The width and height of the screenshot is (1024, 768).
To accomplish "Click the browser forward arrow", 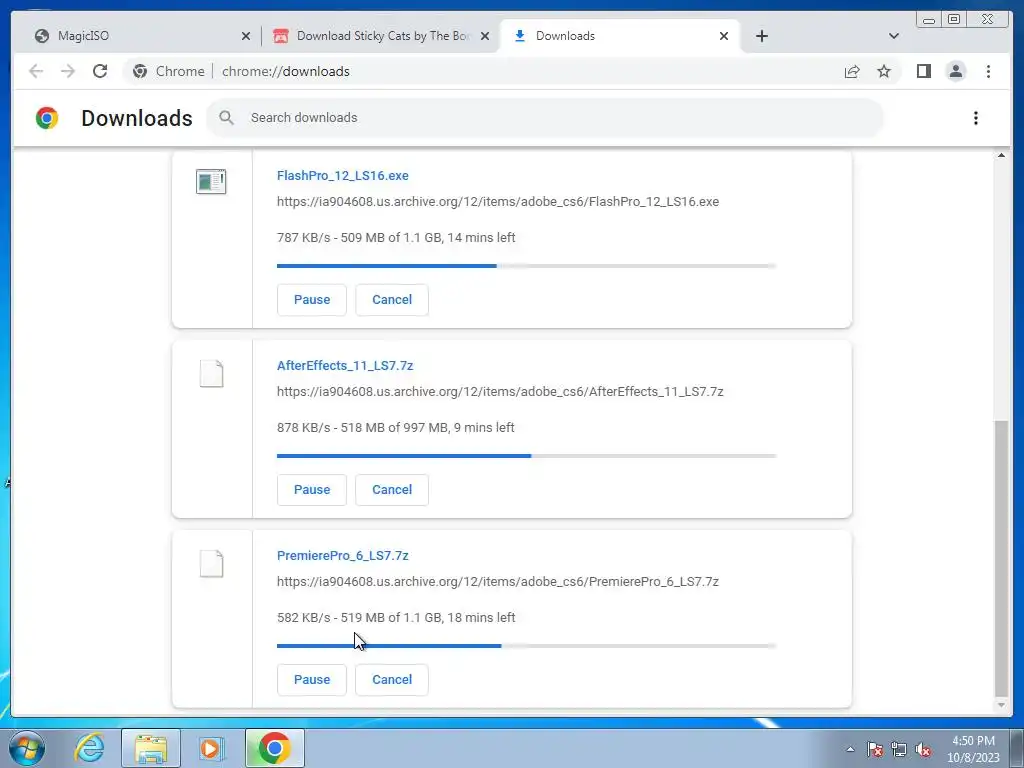I will pos(68,71).
